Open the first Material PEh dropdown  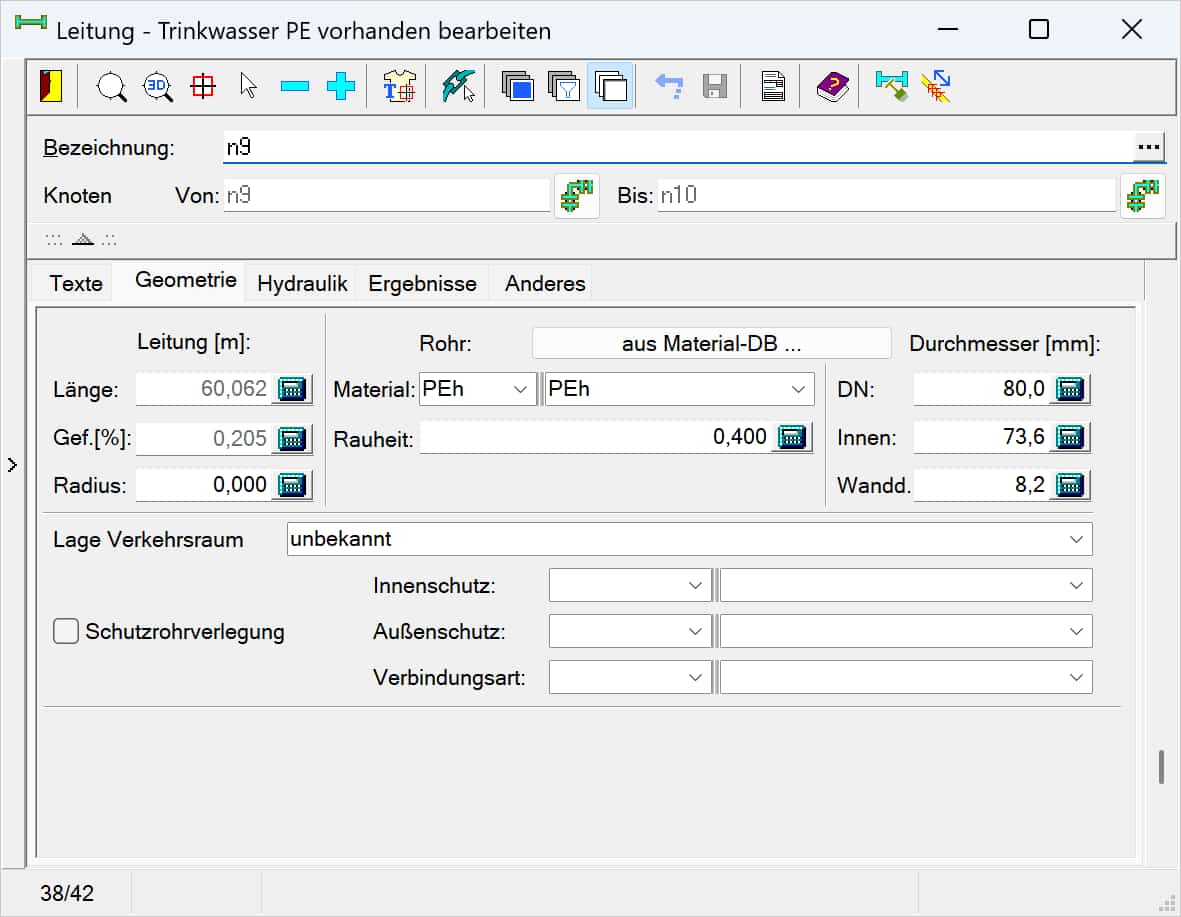520,389
